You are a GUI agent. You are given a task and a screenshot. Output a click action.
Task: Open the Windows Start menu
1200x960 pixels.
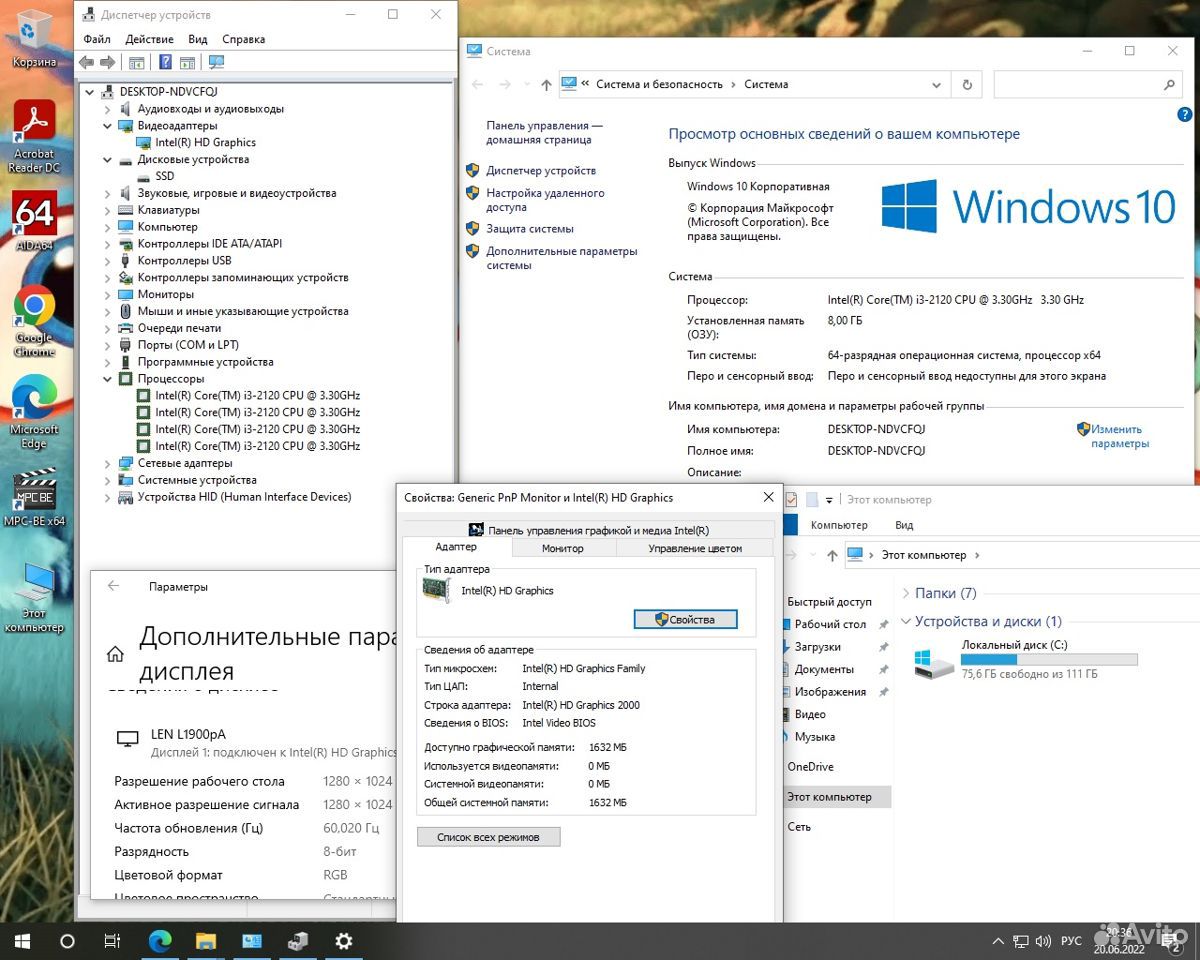pyautogui.click(x=21, y=941)
